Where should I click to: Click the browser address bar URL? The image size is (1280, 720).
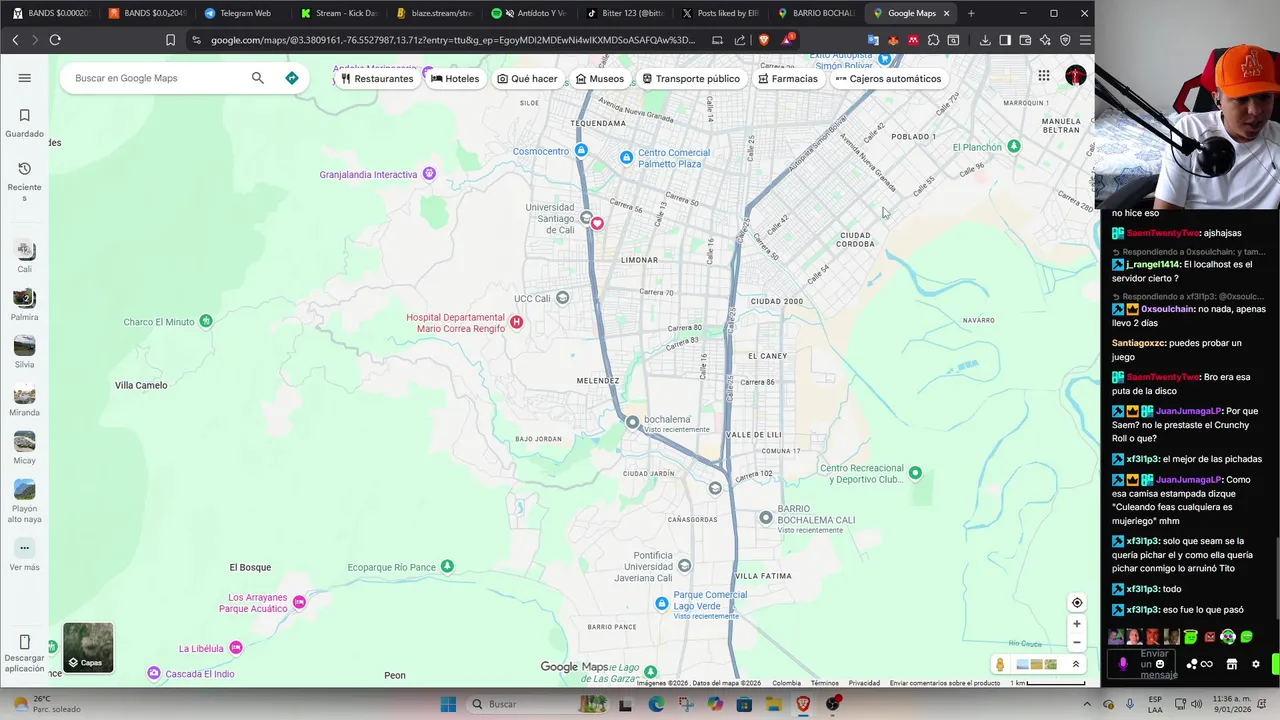click(452, 40)
